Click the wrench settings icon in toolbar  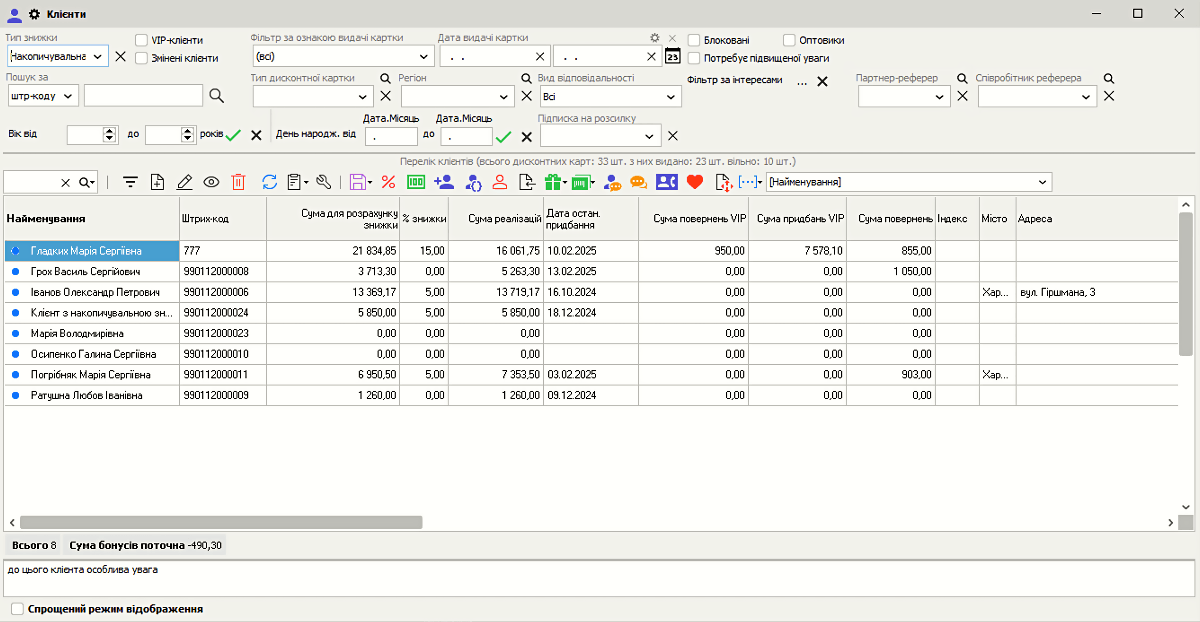pos(323,182)
